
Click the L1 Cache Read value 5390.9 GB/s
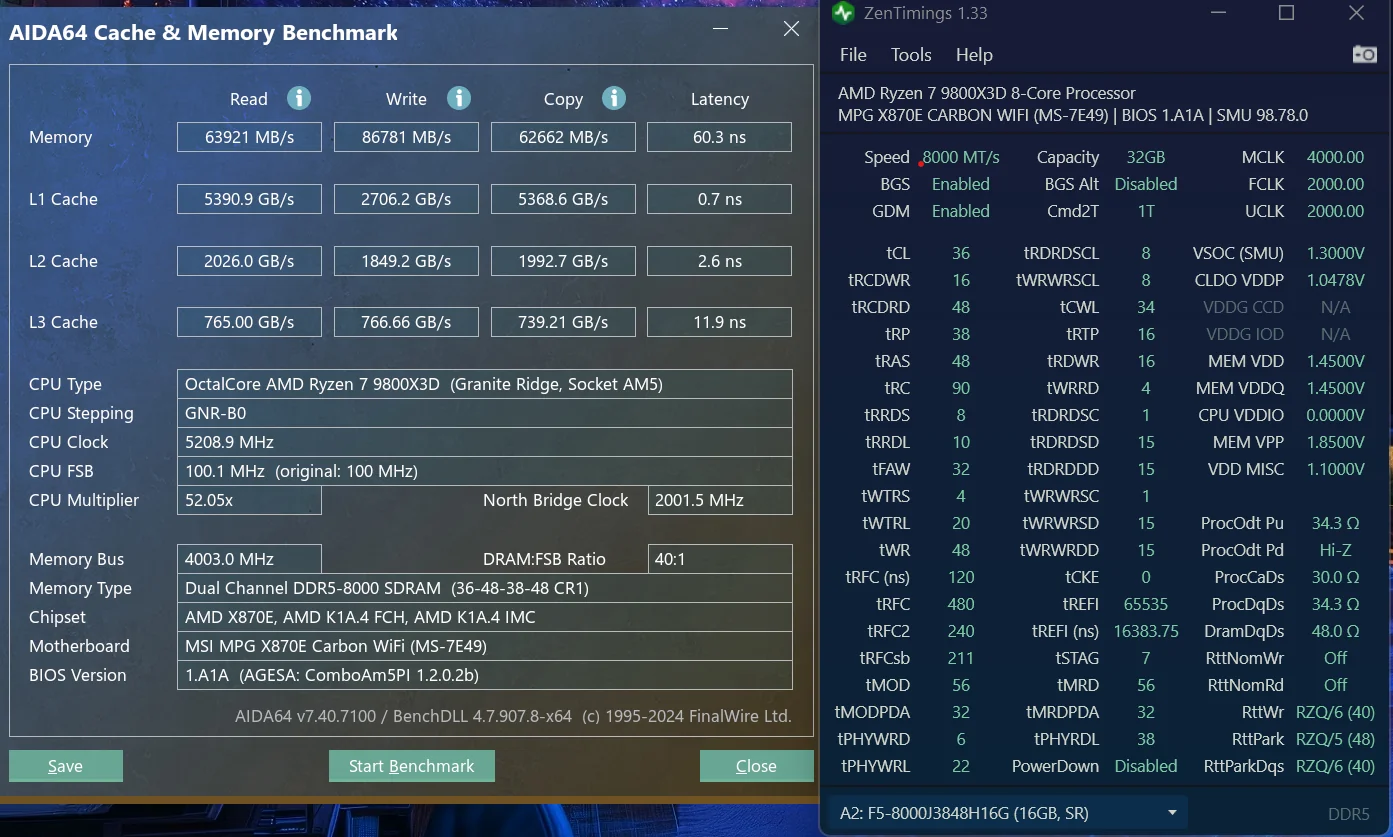[x=249, y=199]
